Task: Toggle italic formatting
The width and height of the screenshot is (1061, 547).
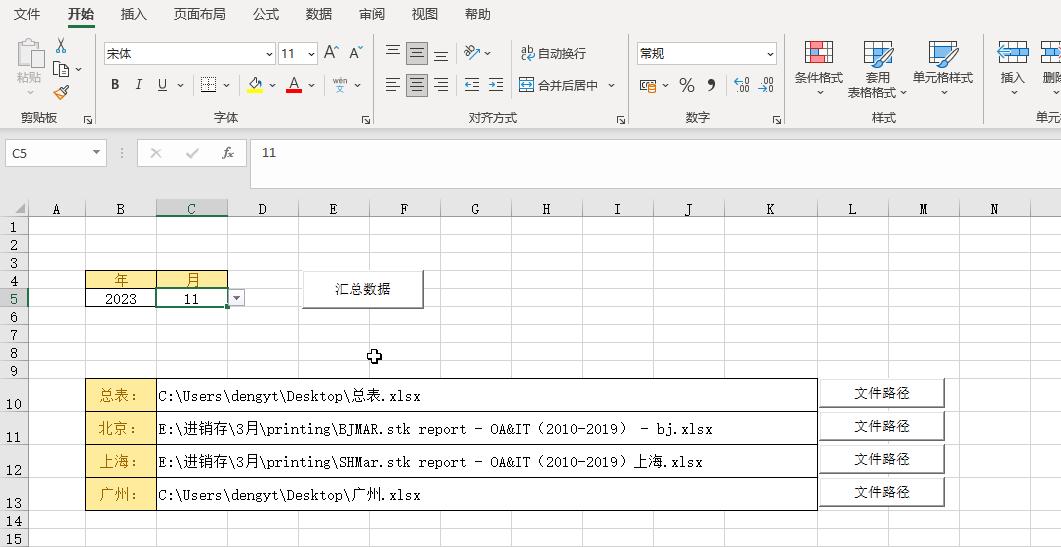Action: pyautogui.click(x=138, y=85)
